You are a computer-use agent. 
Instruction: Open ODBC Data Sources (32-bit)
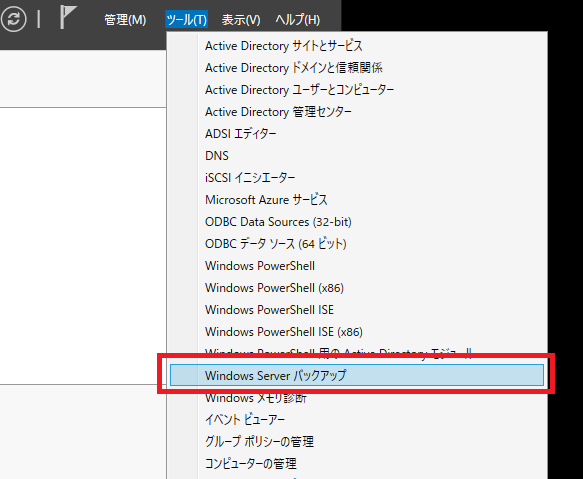pos(357,222)
